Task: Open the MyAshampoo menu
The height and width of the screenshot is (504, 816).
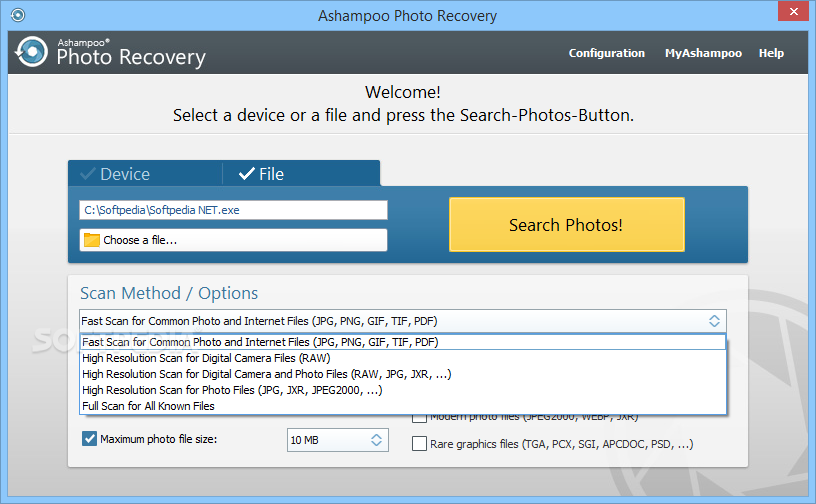Action: 703,53
